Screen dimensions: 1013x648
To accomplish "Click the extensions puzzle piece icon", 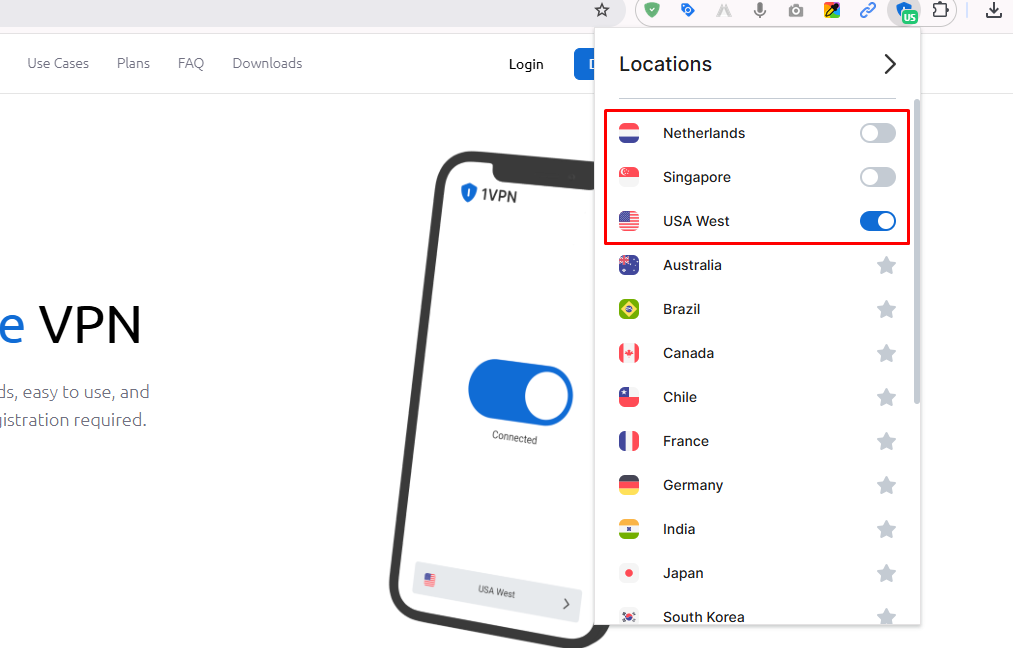I will click(940, 13).
